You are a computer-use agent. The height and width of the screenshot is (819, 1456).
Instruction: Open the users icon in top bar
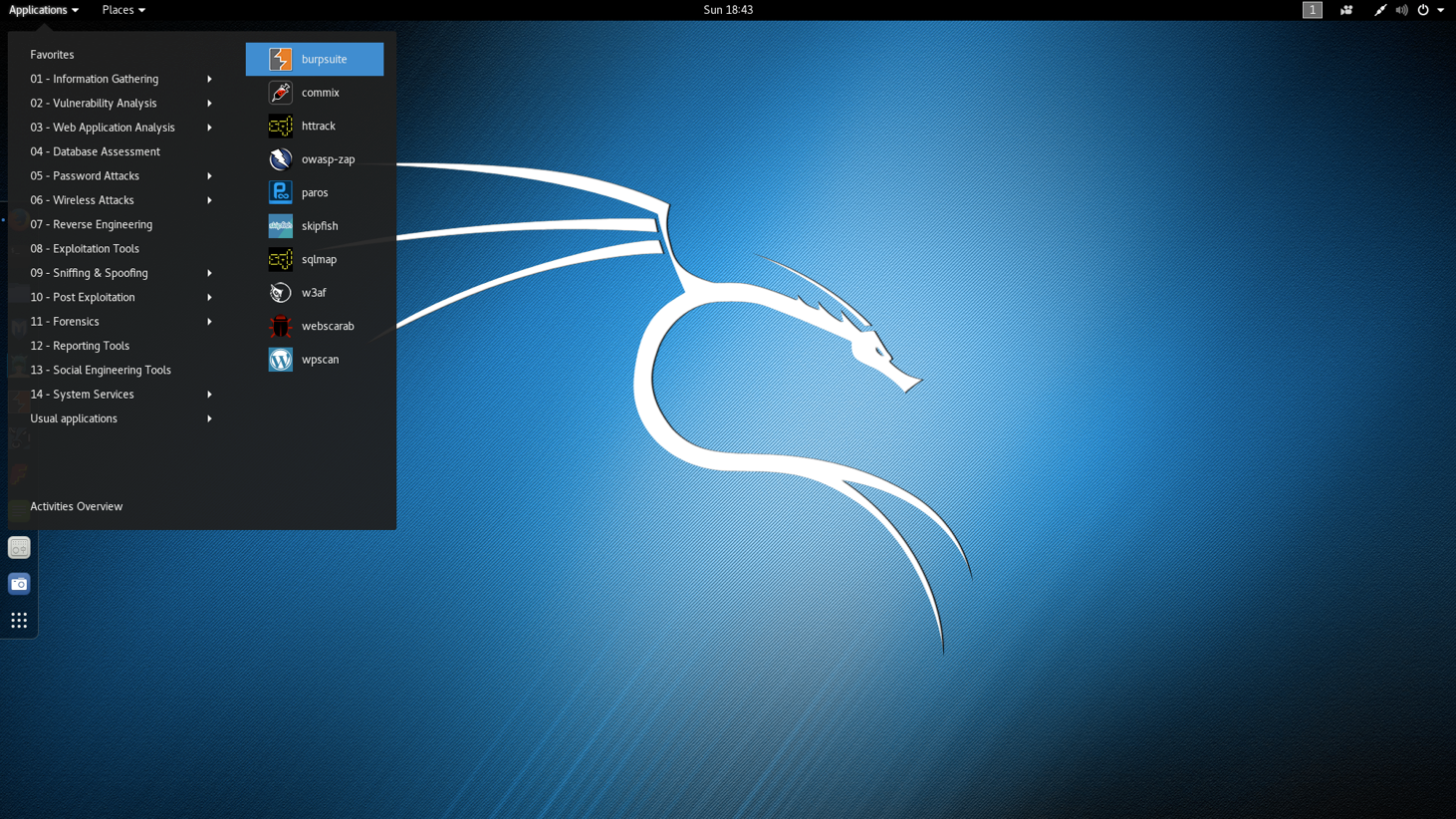[x=1346, y=10]
